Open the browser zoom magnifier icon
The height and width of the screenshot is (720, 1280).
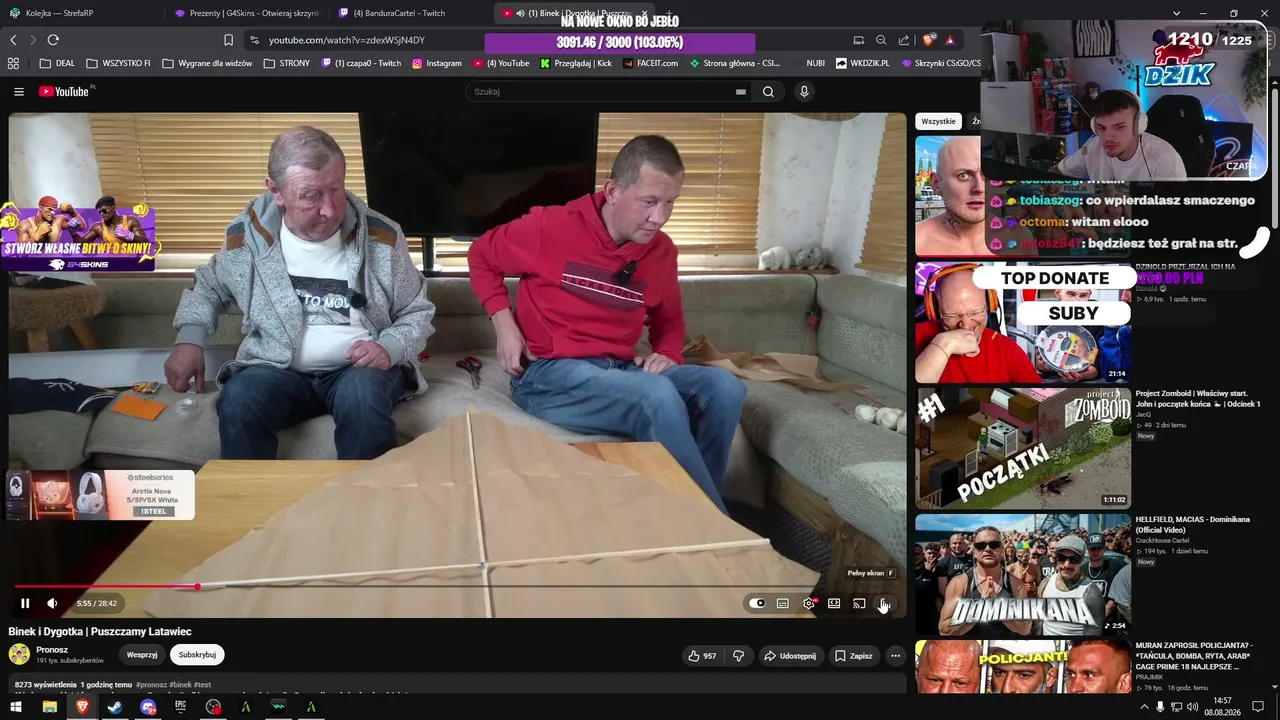click(x=881, y=40)
